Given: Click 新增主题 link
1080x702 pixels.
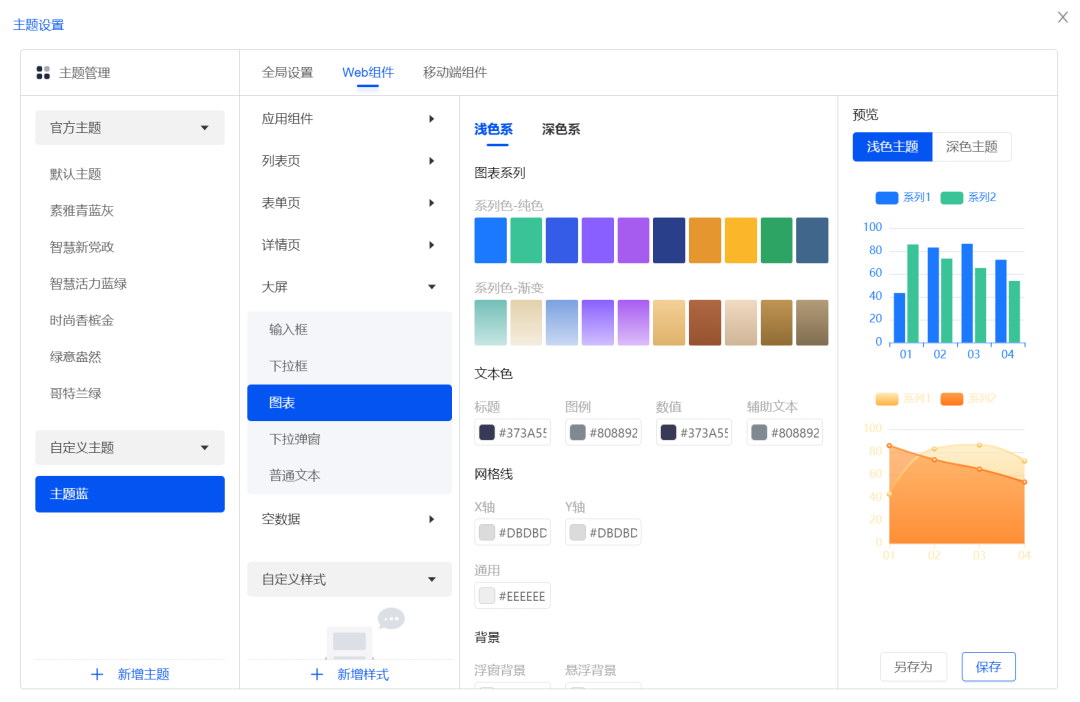Looking at the screenshot, I should [x=143, y=674].
